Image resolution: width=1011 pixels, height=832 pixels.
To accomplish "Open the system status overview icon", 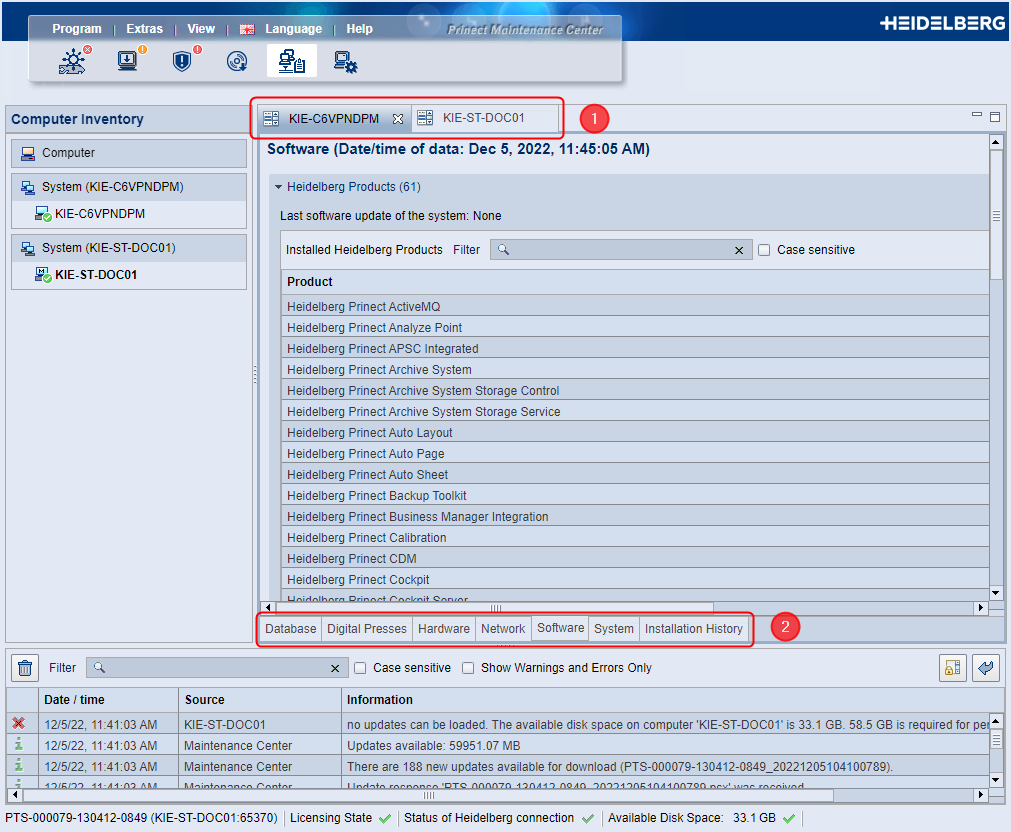I will (73, 62).
